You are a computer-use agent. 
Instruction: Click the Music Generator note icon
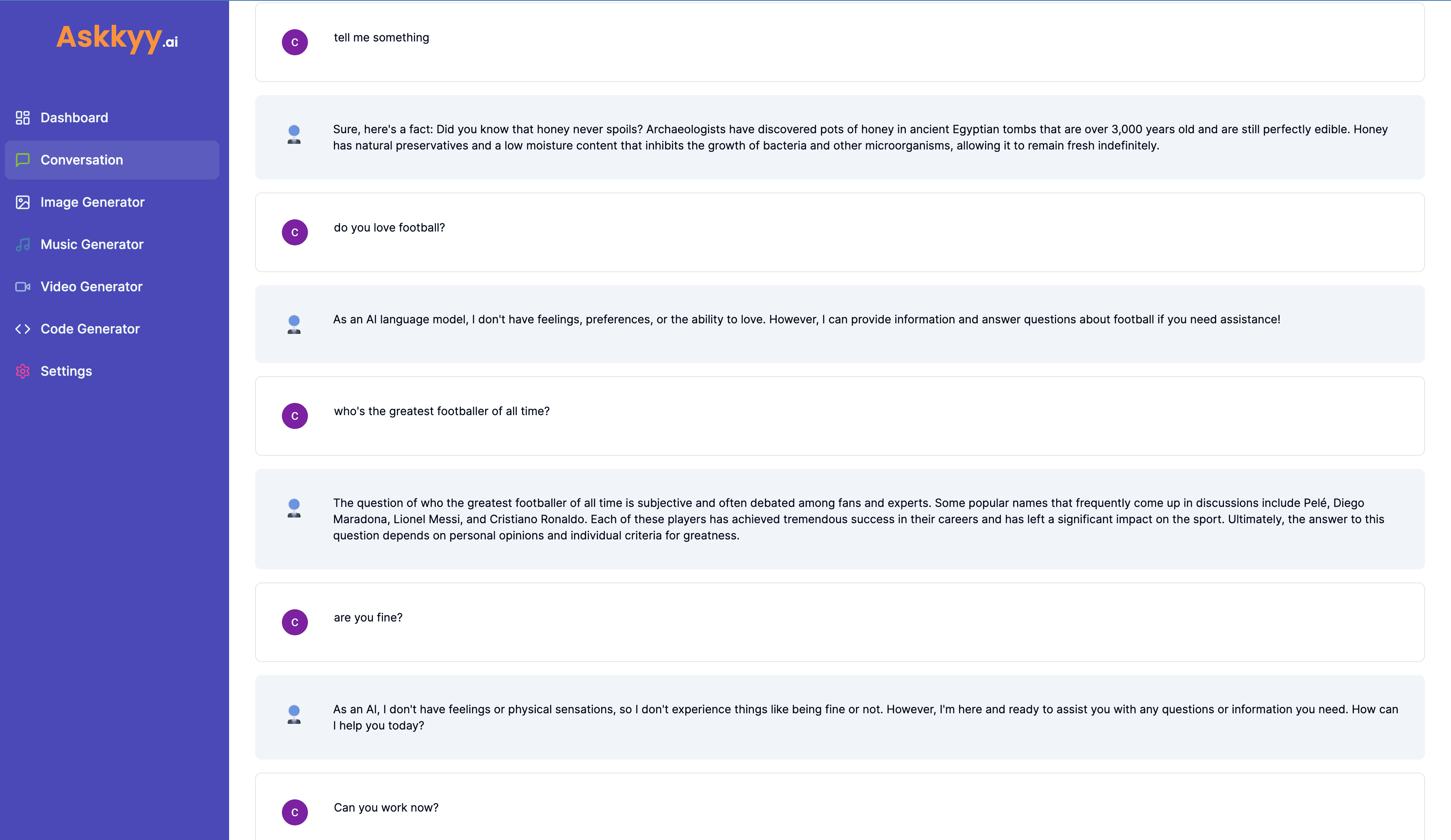tap(22, 245)
